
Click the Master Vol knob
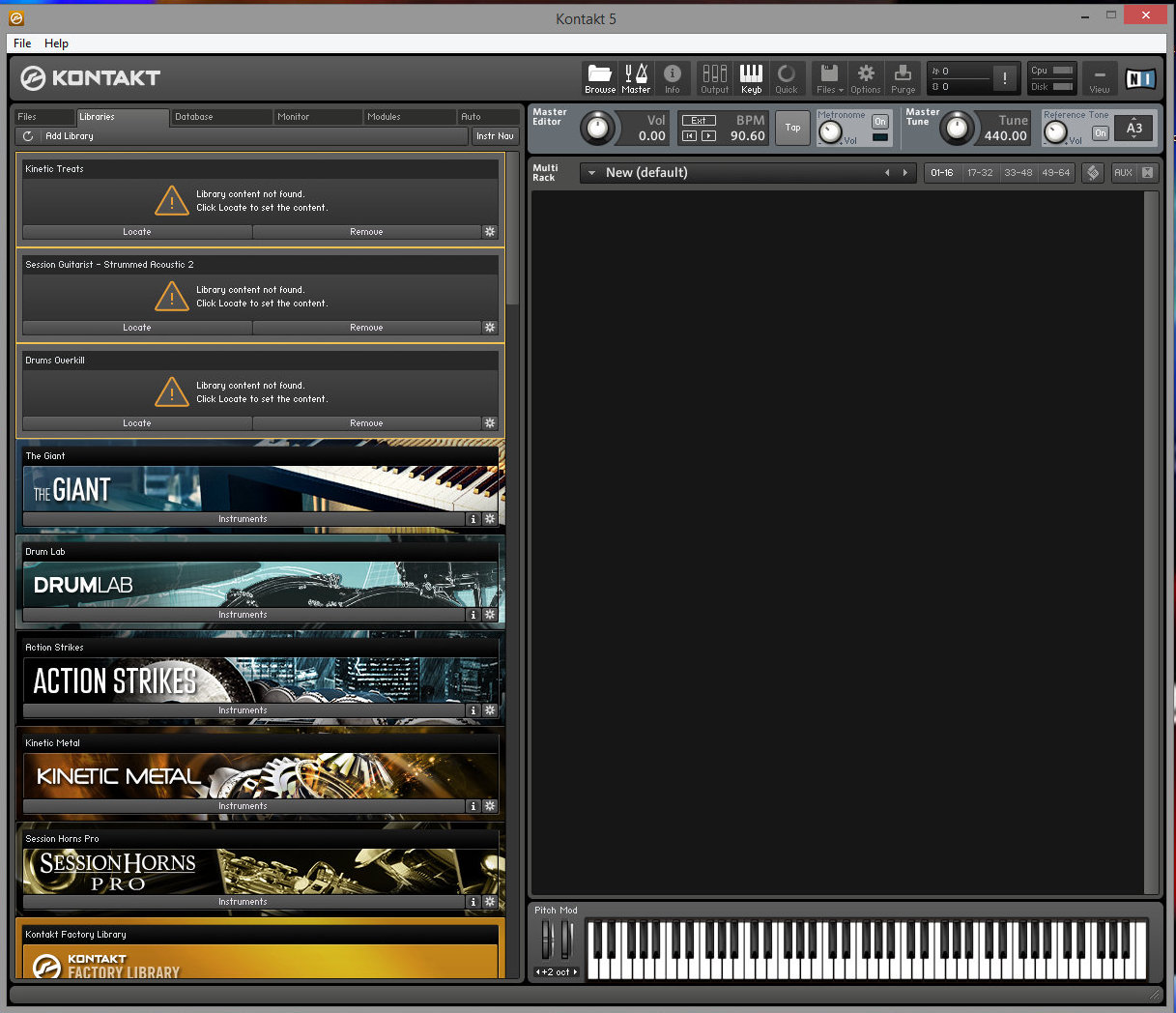598,128
